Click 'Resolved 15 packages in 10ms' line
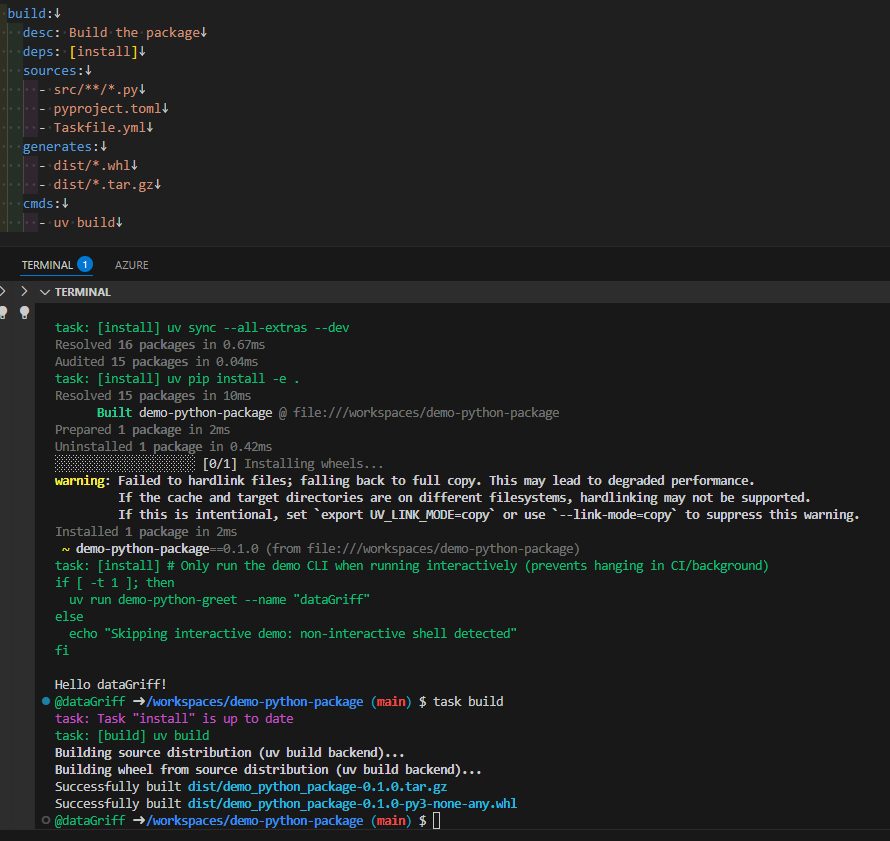The height and width of the screenshot is (841, 890). (x=153, y=396)
